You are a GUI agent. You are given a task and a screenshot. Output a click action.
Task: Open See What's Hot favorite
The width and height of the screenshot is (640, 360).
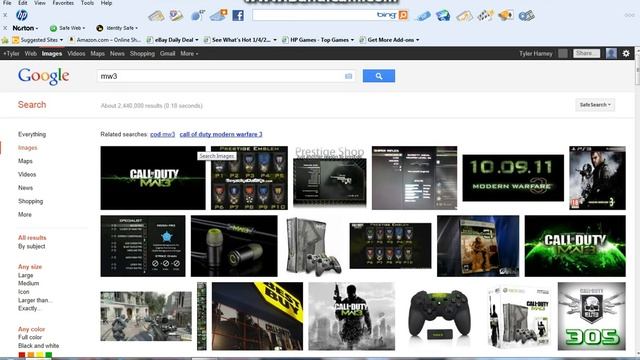click(240, 40)
